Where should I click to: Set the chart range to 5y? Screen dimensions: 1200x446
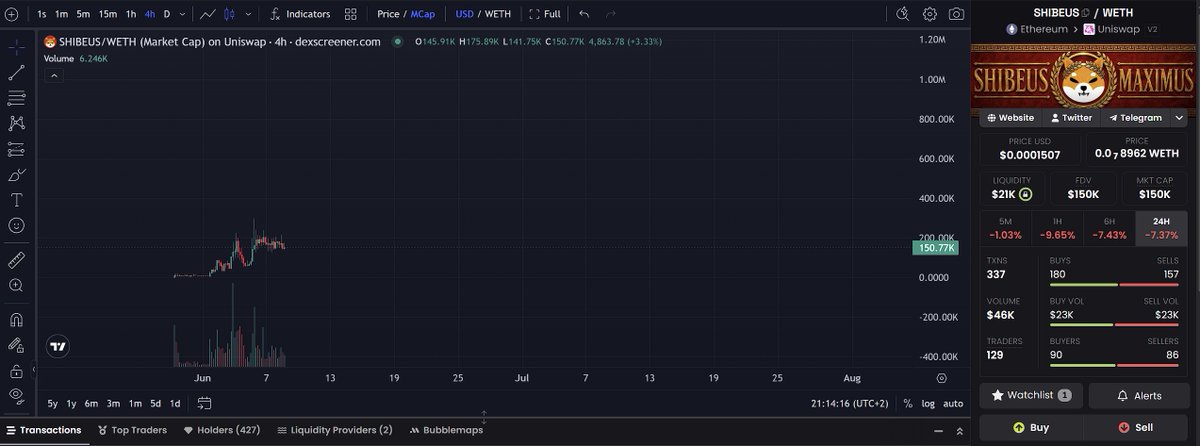tap(52, 403)
